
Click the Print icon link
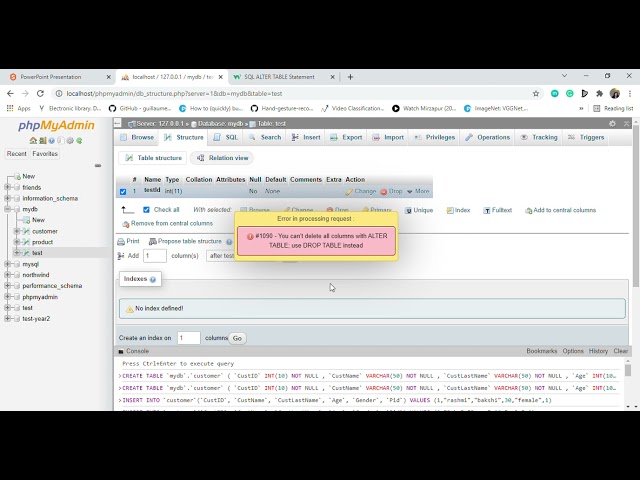coord(128,241)
